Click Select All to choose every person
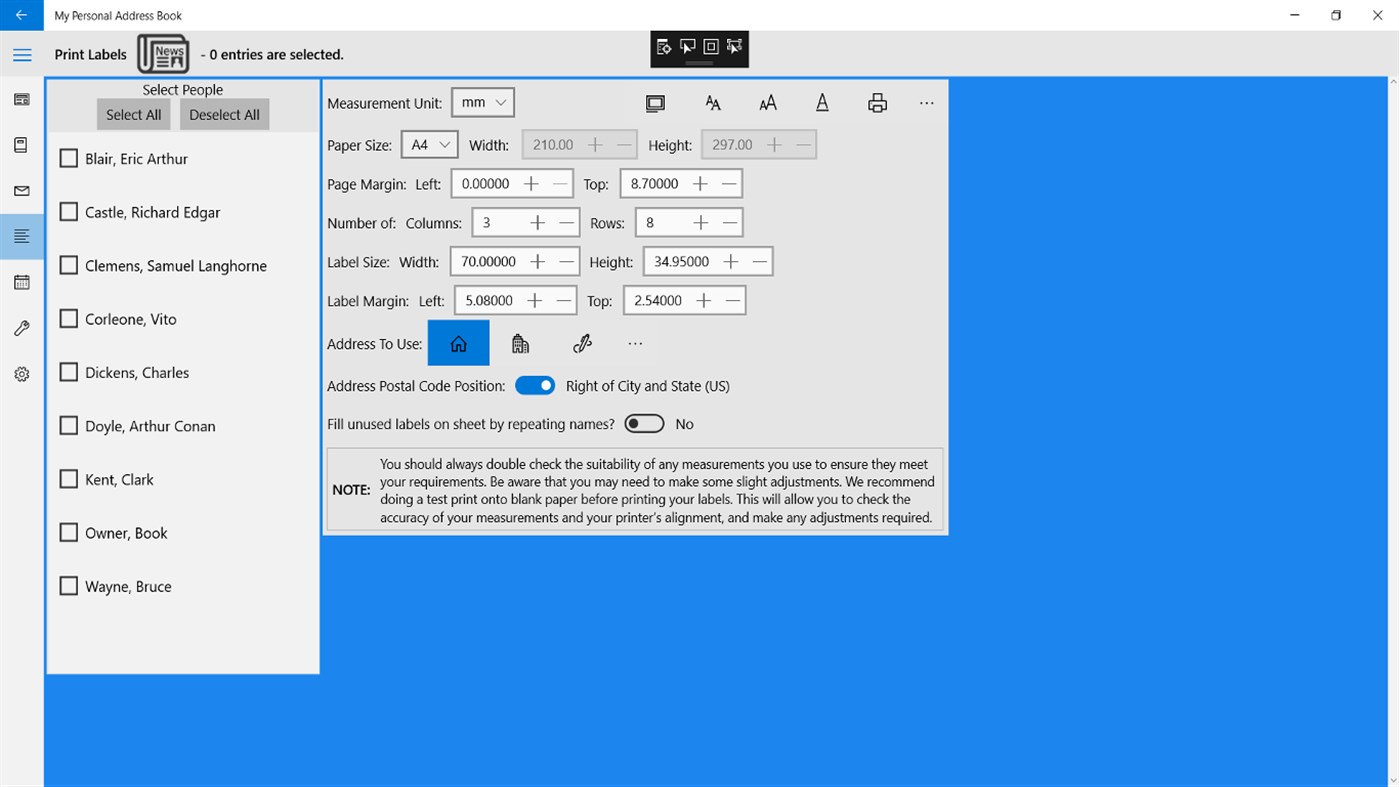The width and height of the screenshot is (1399, 787). tap(133, 114)
